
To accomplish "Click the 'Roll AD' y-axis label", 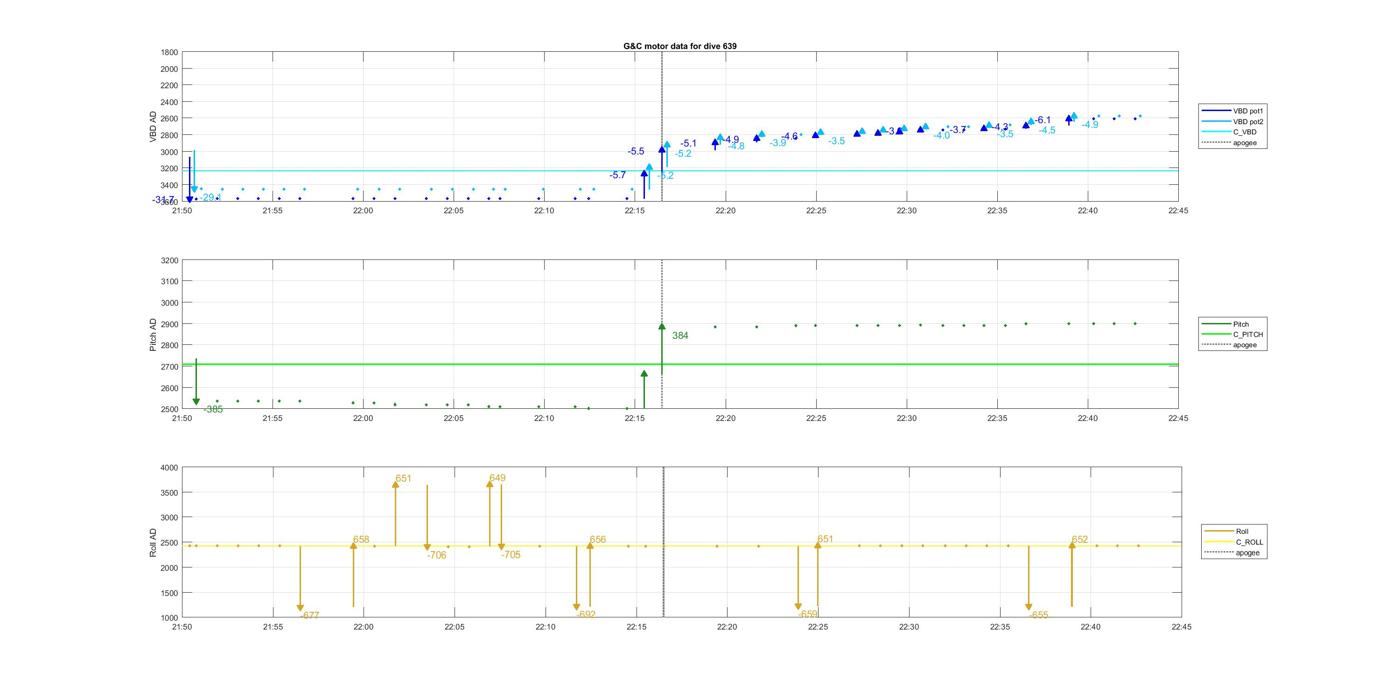I will (x=154, y=542).
